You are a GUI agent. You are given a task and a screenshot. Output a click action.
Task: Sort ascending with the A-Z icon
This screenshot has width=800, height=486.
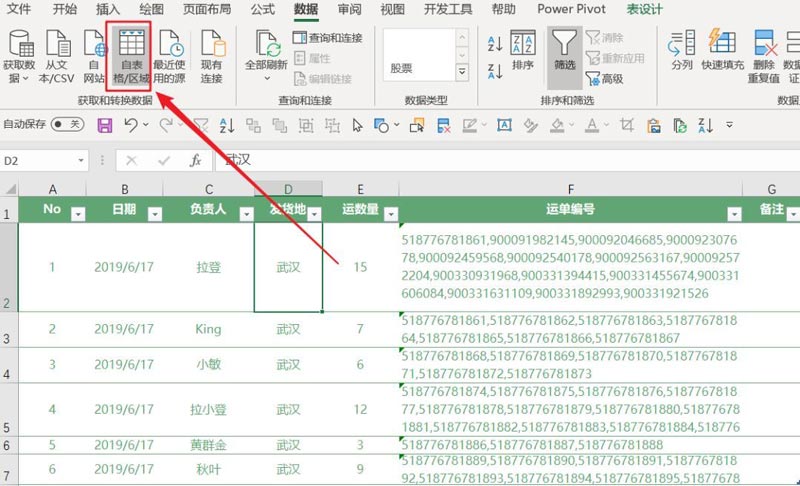[494, 44]
